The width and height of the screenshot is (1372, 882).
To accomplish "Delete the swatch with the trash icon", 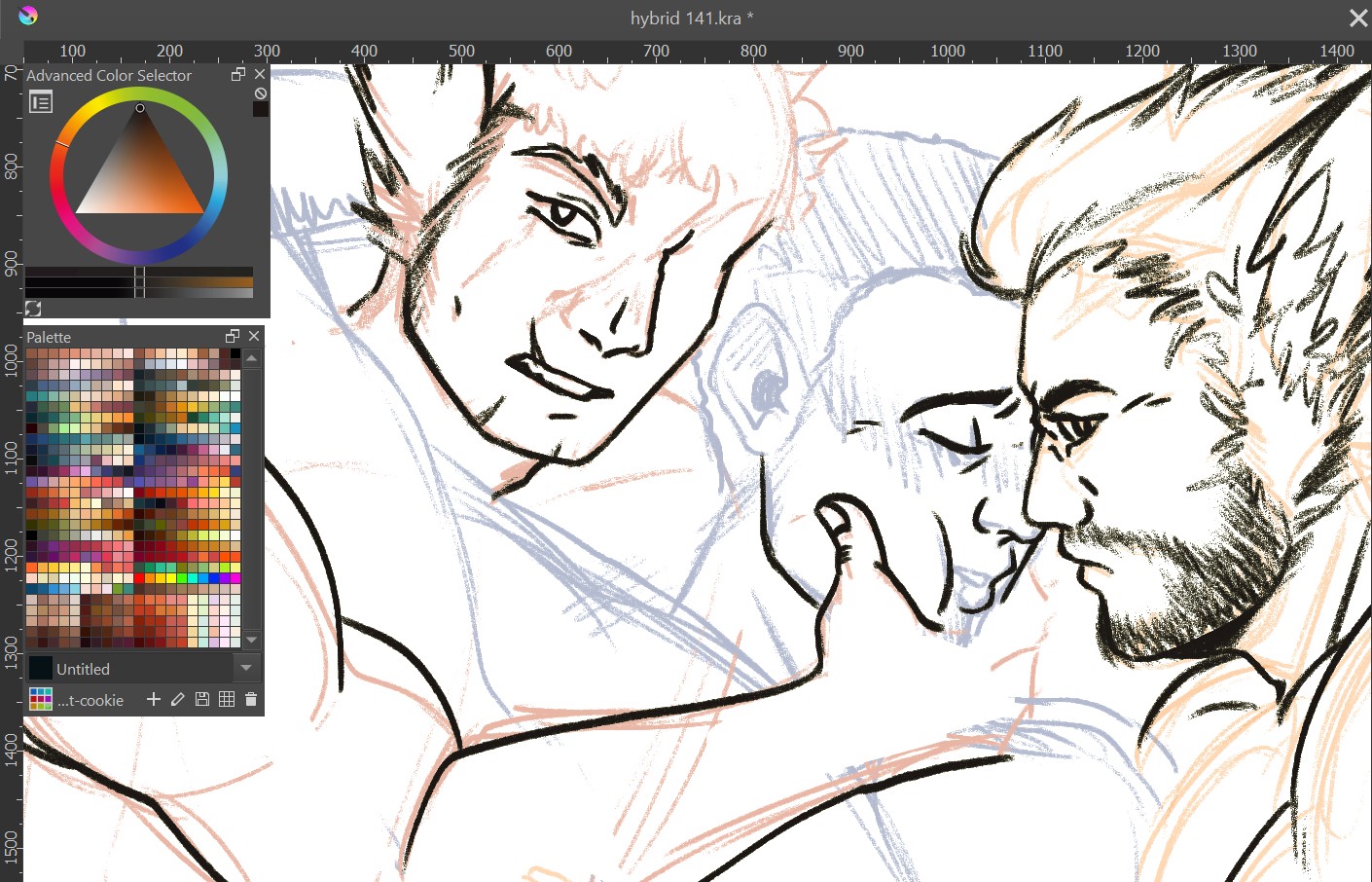I will click(251, 699).
